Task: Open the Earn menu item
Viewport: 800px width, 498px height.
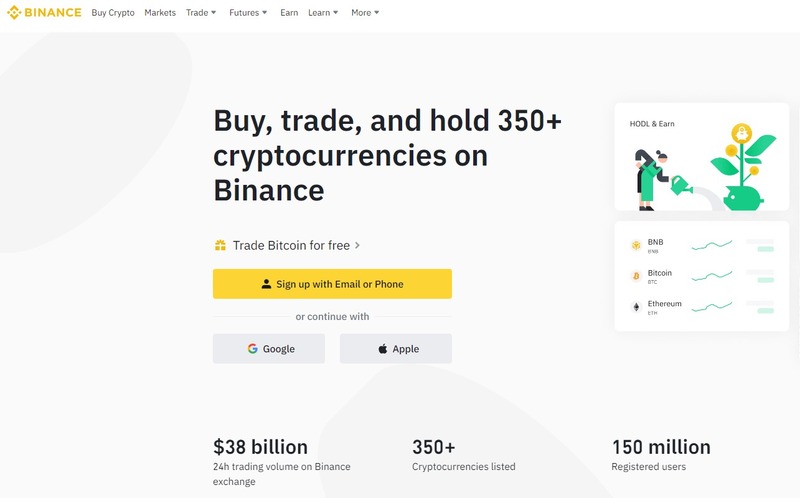Action: pyautogui.click(x=289, y=13)
